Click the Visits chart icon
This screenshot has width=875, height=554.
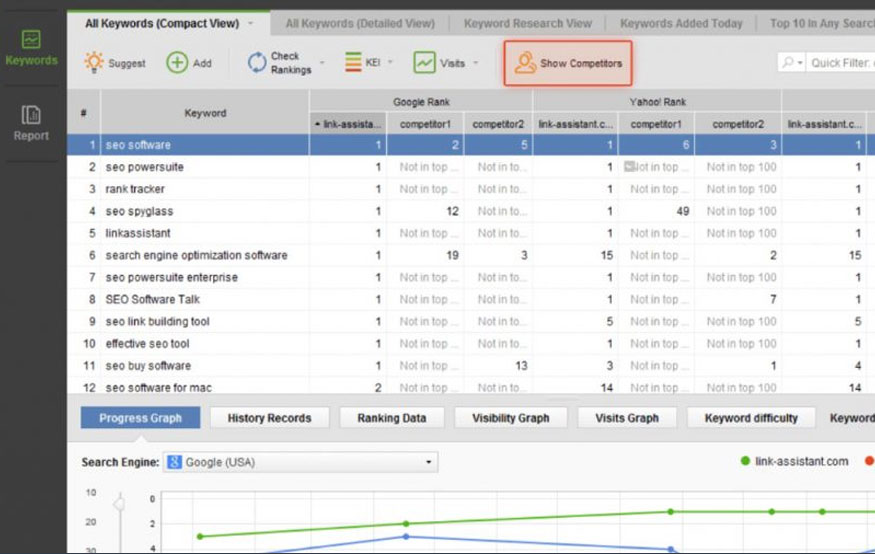[x=424, y=62]
